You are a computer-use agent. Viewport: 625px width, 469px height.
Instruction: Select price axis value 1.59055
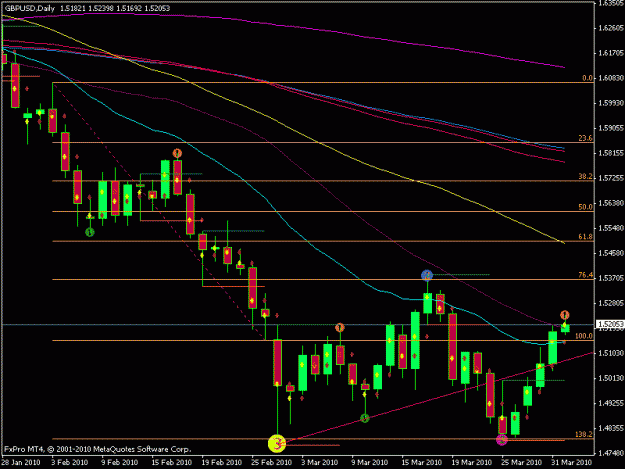[611, 128]
